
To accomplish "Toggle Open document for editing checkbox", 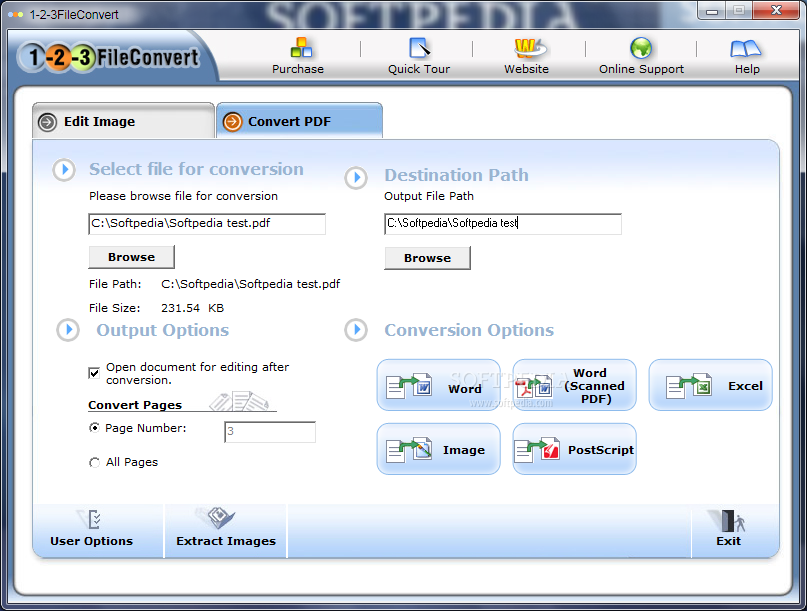I will pos(94,373).
